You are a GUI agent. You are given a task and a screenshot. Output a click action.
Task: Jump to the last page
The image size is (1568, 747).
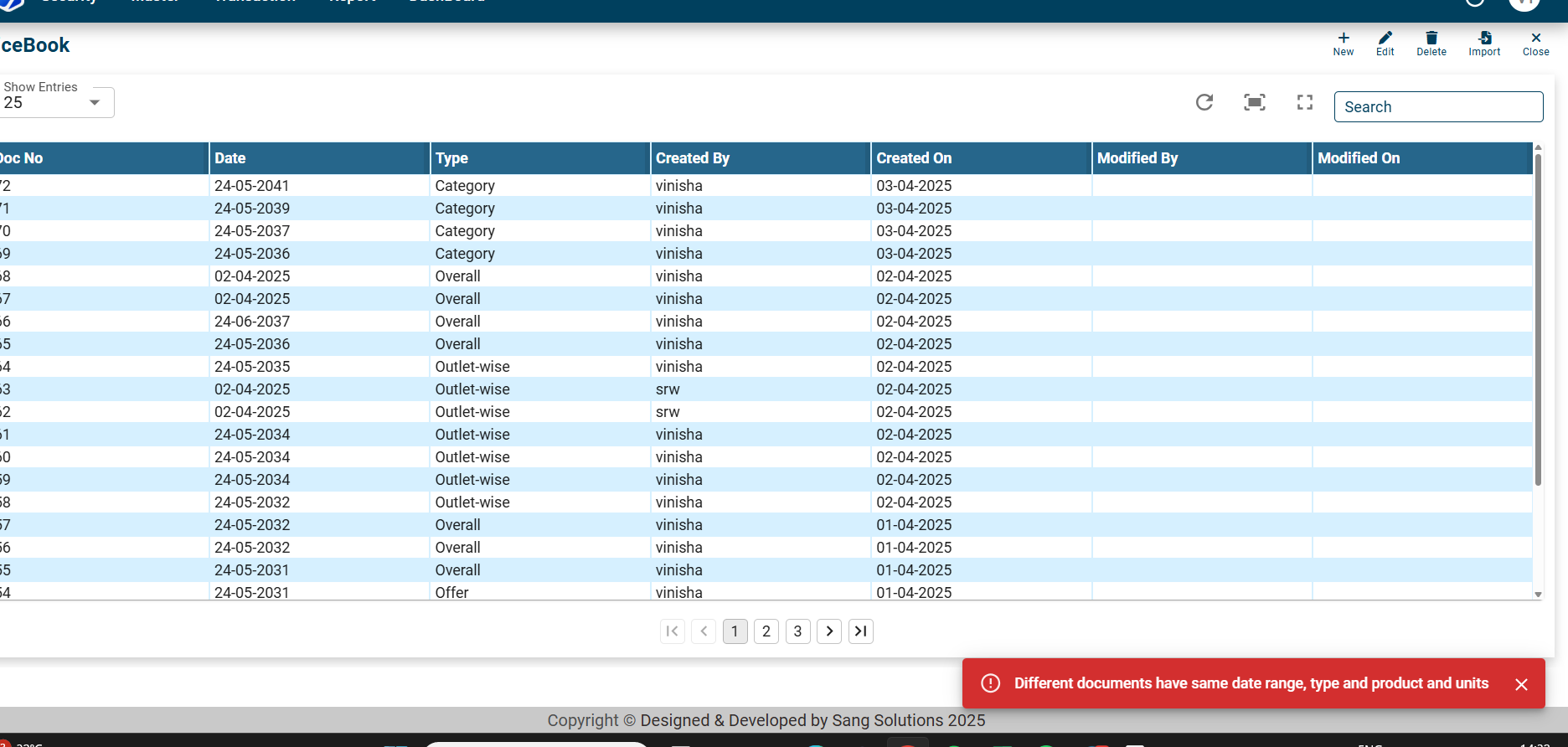pyautogui.click(x=860, y=631)
